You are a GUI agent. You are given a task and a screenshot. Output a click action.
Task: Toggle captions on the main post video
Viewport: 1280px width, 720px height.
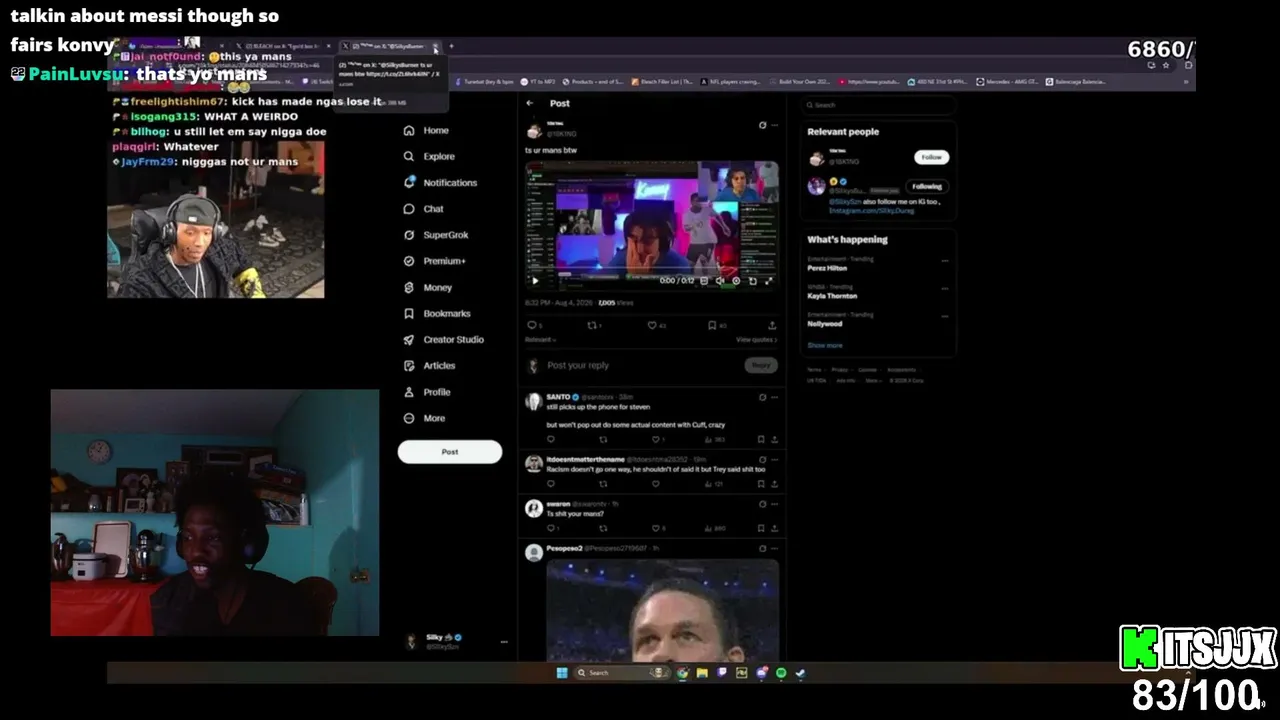(x=704, y=281)
